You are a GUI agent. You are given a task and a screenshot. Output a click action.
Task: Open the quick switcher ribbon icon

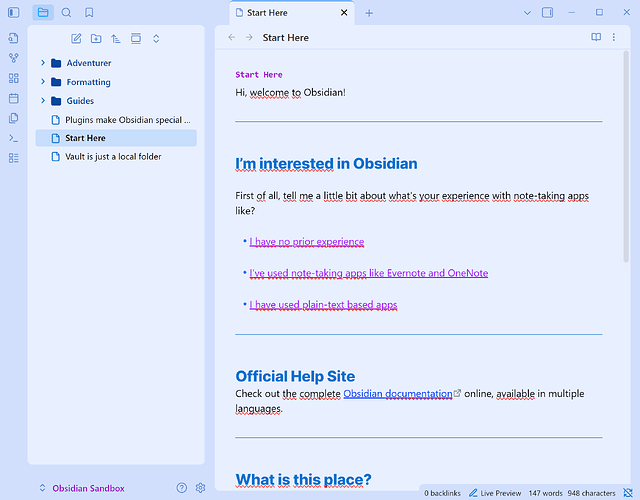point(13,38)
